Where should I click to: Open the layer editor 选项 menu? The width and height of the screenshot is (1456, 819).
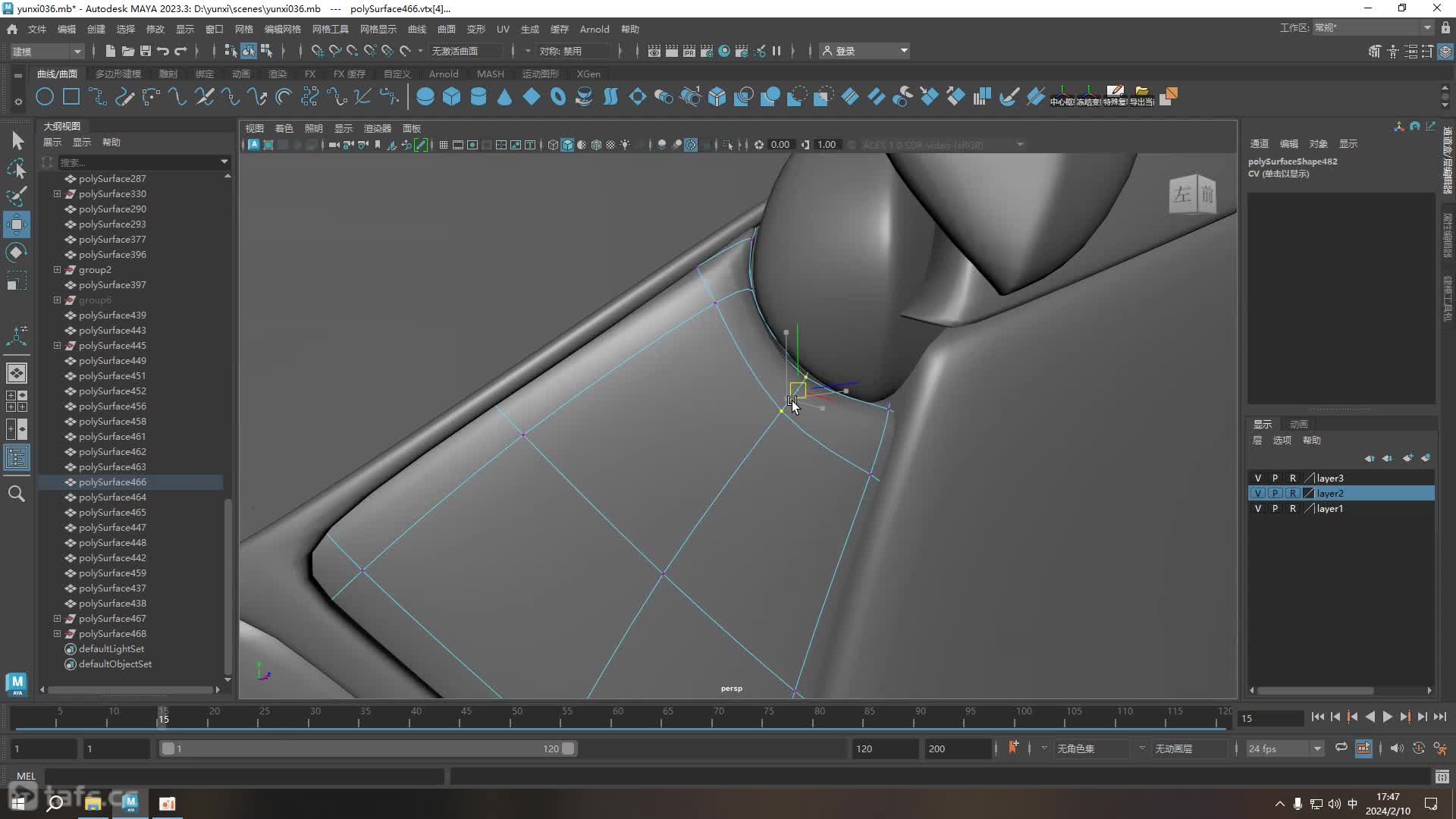click(1282, 441)
